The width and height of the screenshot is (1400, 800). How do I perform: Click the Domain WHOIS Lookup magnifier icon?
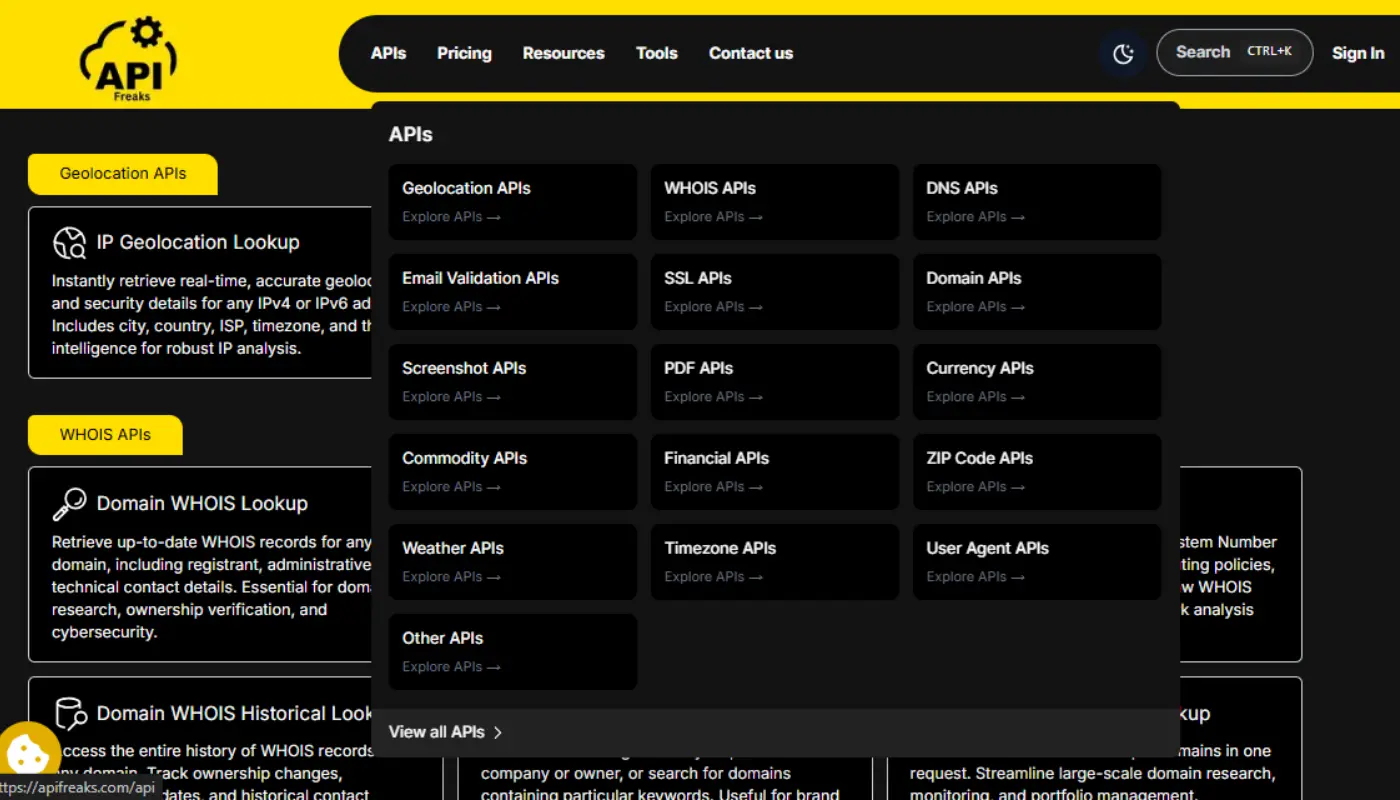pyautogui.click(x=70, y=504)
